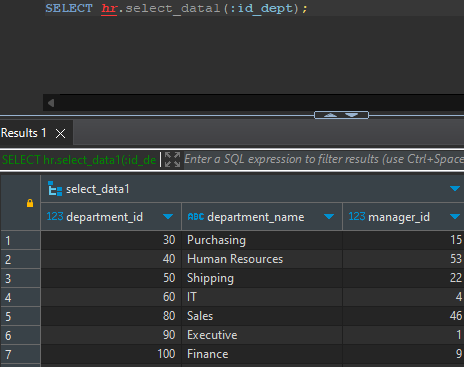464x367 pixels.
Task: Click the green SELECT query text label
Action: pyautogui.click(x=79, y=160)
